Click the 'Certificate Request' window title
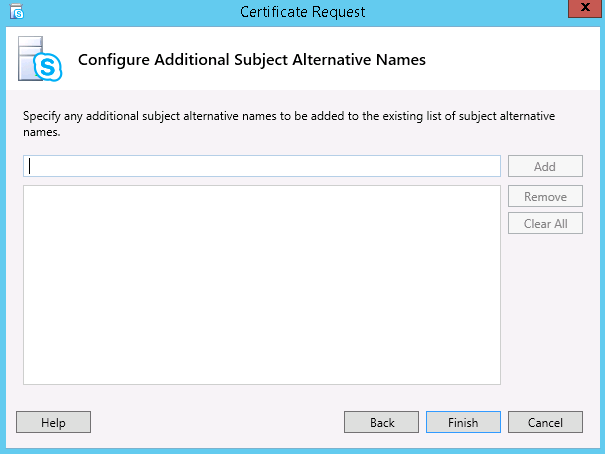The width and height of the screenshot is (605, 454). pyautogui.click(x=302, y=12)
